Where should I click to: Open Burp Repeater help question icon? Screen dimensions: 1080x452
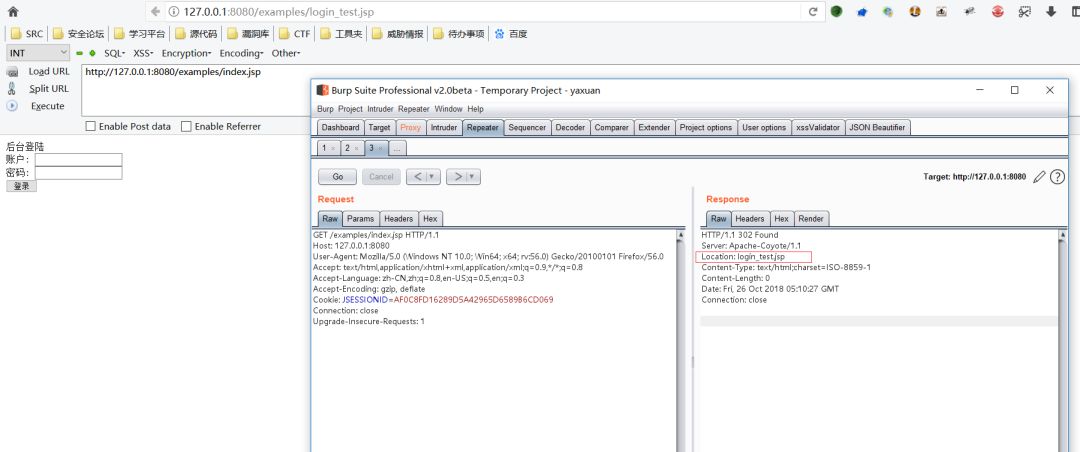click(1057, 177)
